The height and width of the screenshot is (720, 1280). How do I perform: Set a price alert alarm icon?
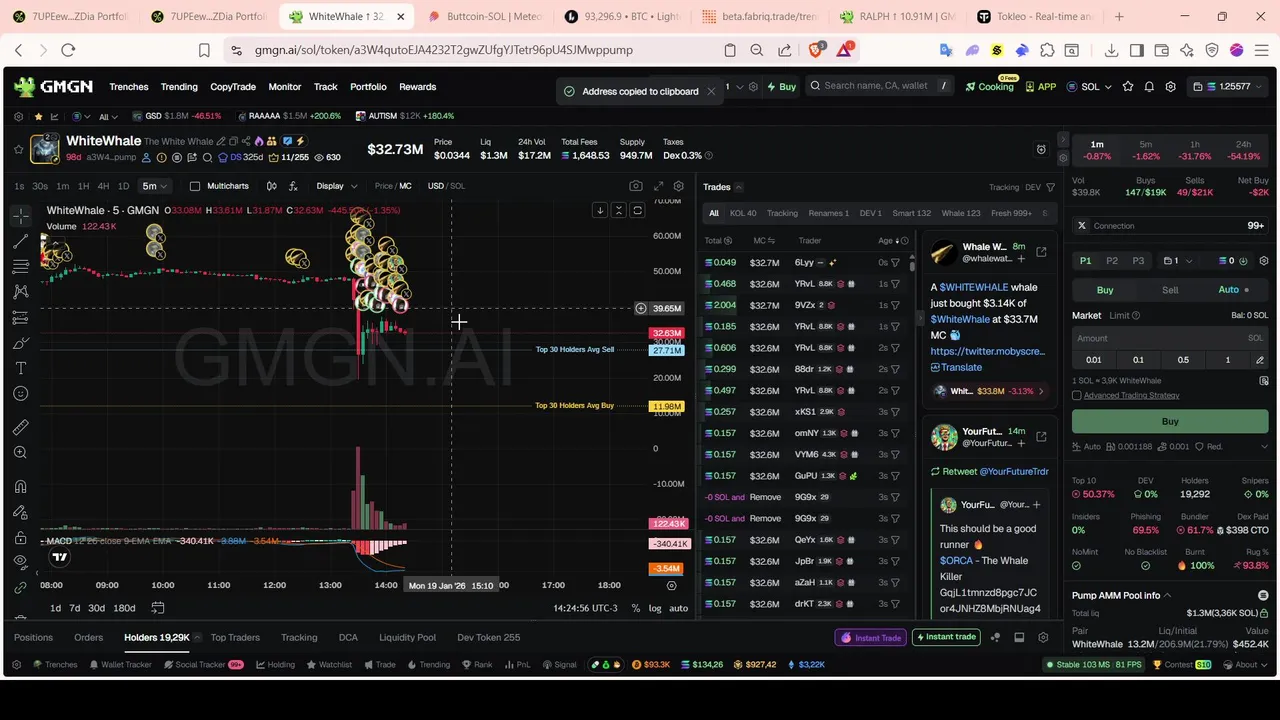point(1041,149)
